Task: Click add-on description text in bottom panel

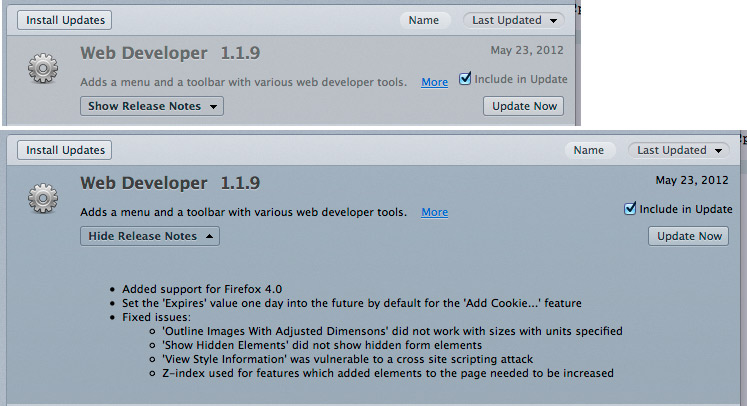Action: pos(243,212)
